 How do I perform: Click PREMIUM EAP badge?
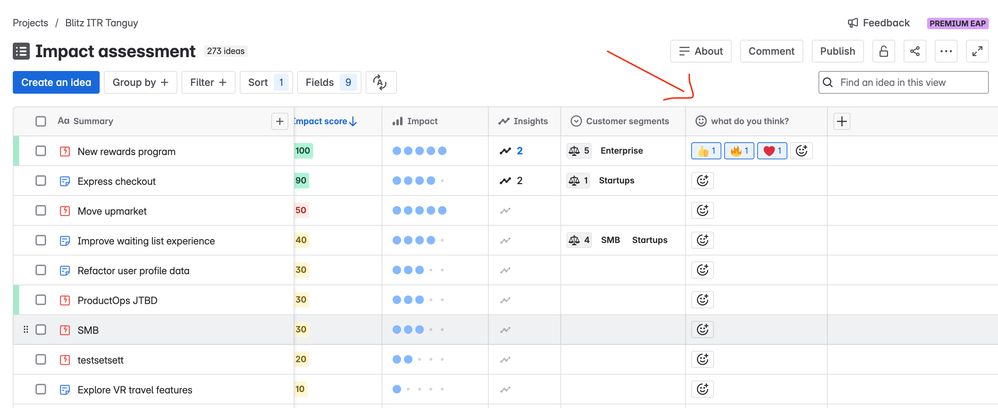point(957,24)
